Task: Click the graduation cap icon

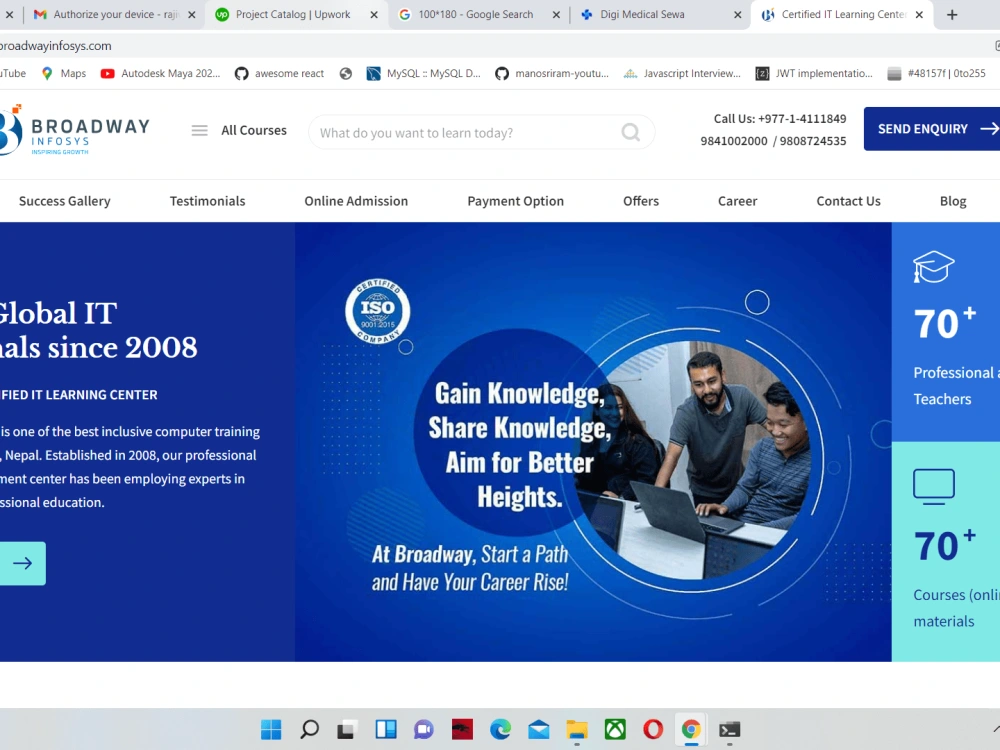Action: click(x=933, y=267)
